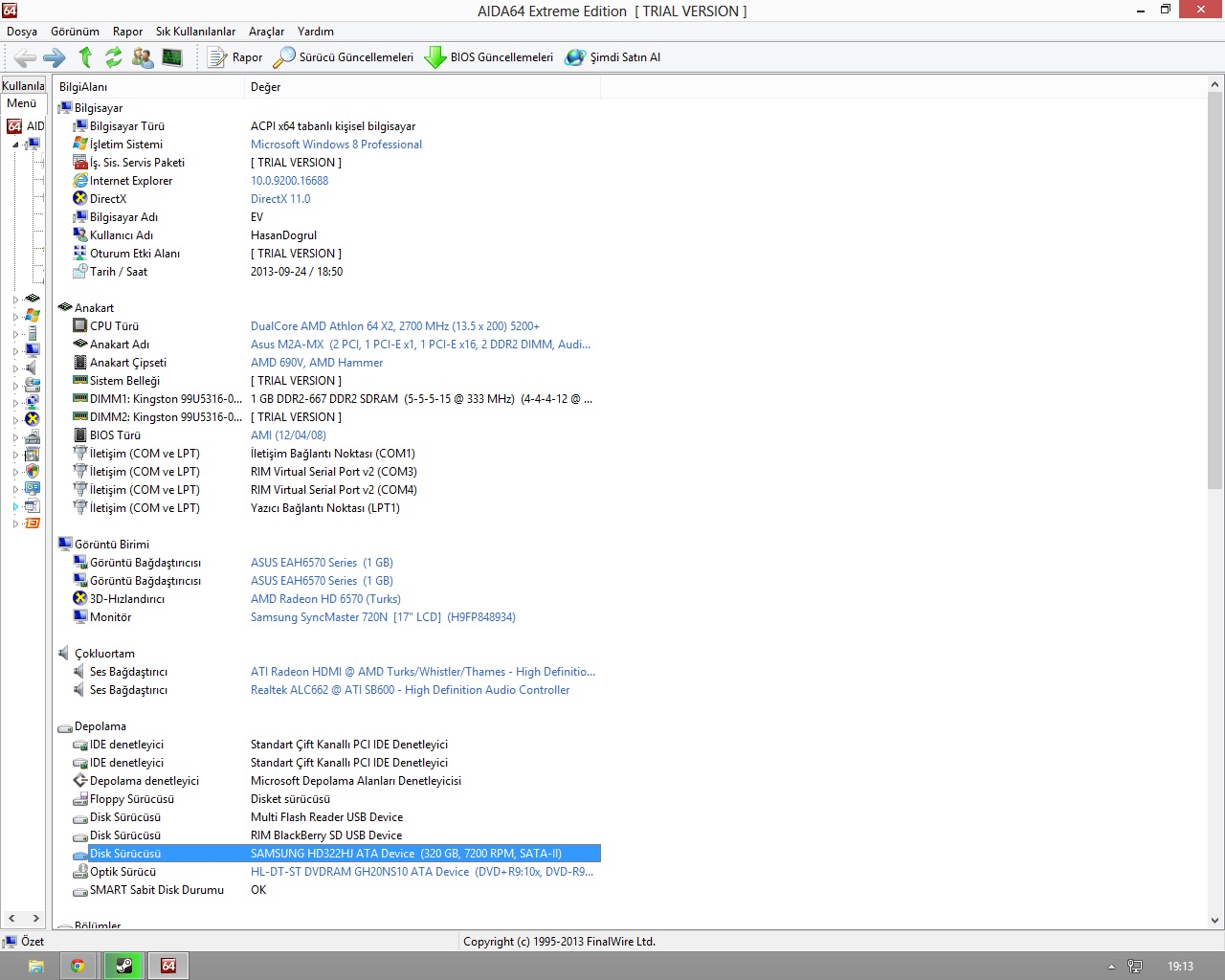Select the orange benchmark icon in the tree
Screen dimensions: 1225x980
(x=32, y=523)
